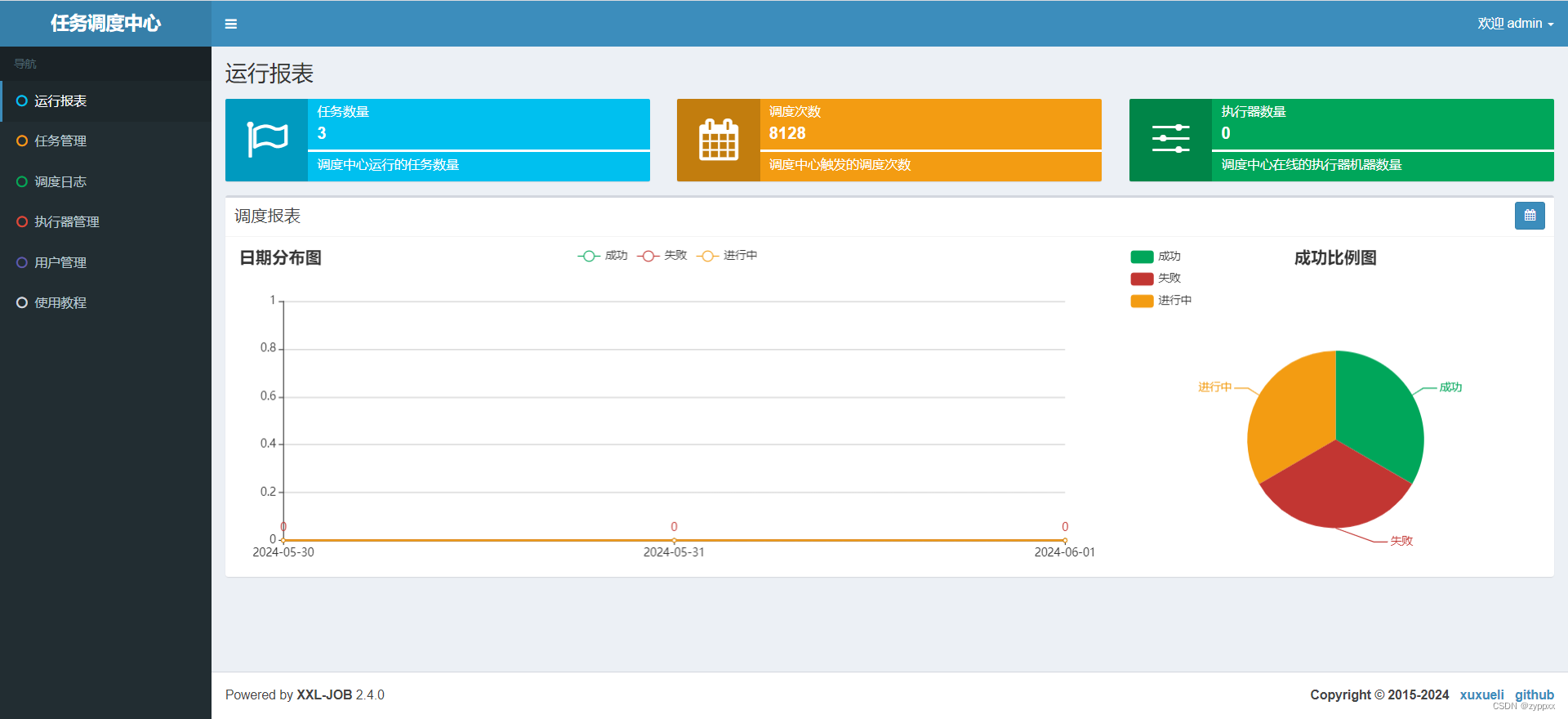The width and height of the screenshot is (1568, 719).
Task: Click the 成功比例图 chart title
Action: pos(1335,258)
